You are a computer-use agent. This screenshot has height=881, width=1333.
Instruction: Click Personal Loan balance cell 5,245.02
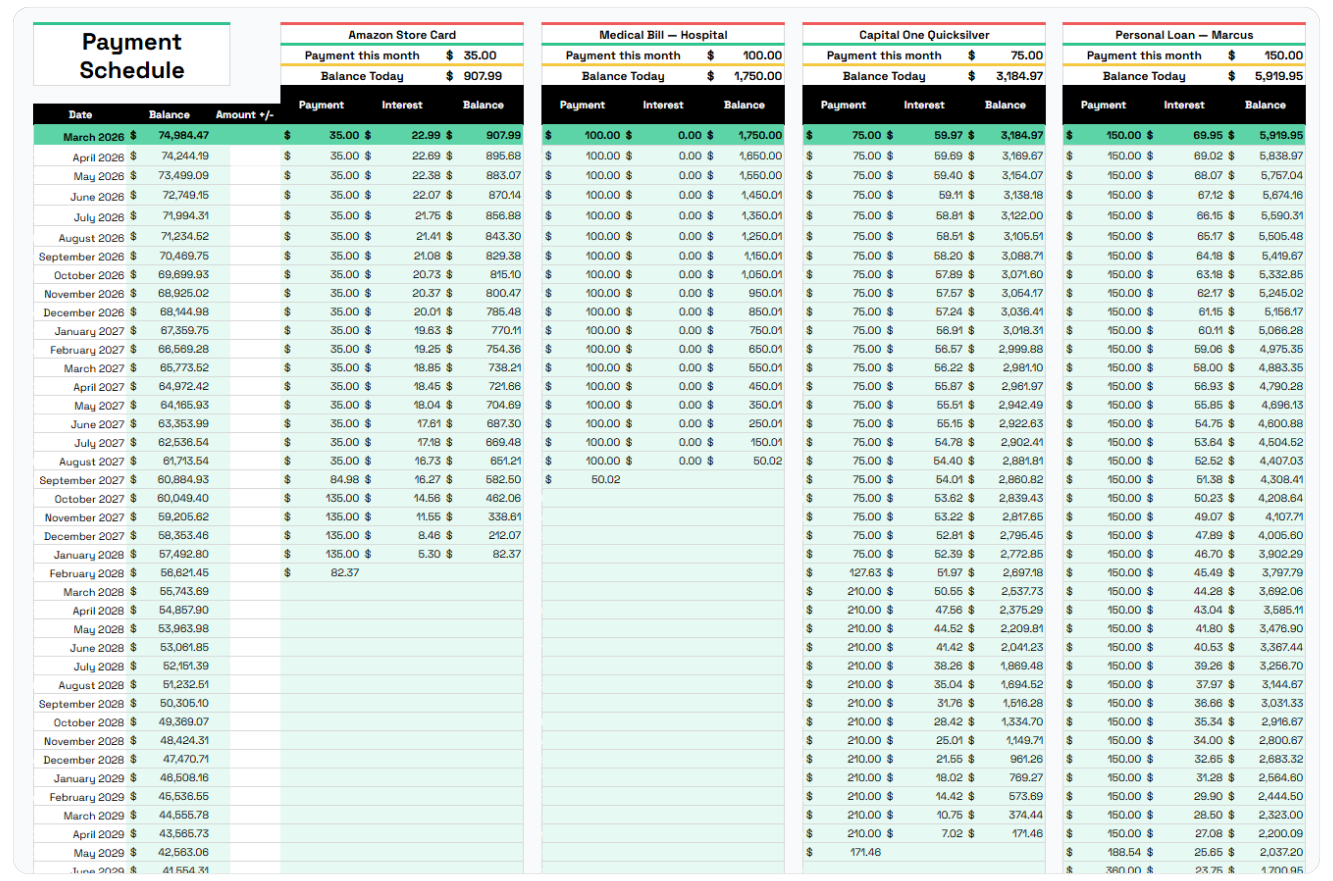pos(1282,293)
